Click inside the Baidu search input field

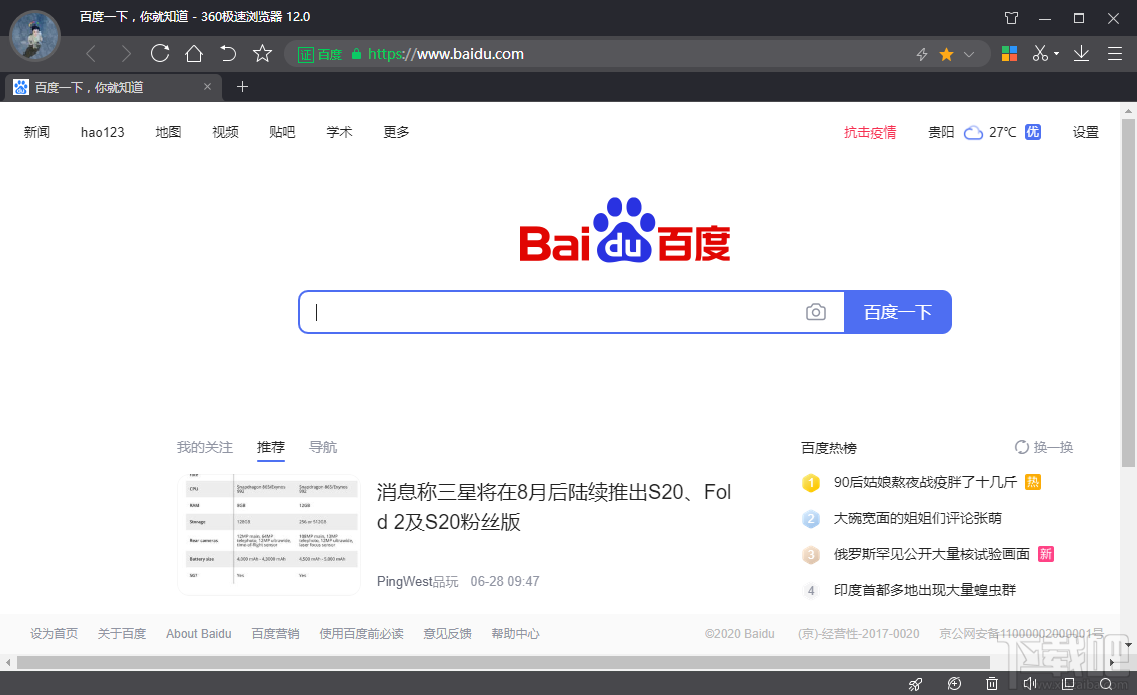550,311
